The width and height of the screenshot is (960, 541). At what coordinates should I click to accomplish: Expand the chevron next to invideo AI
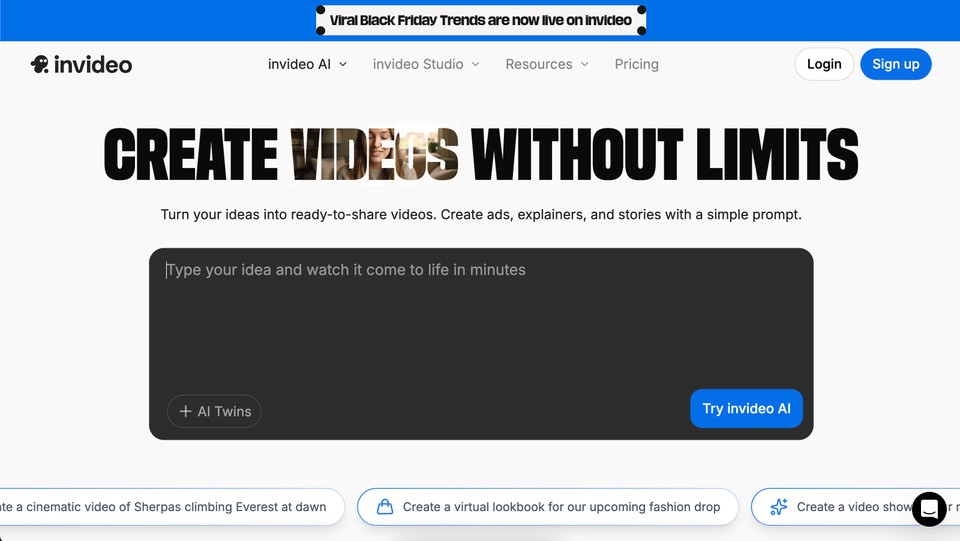coord(343,64)
